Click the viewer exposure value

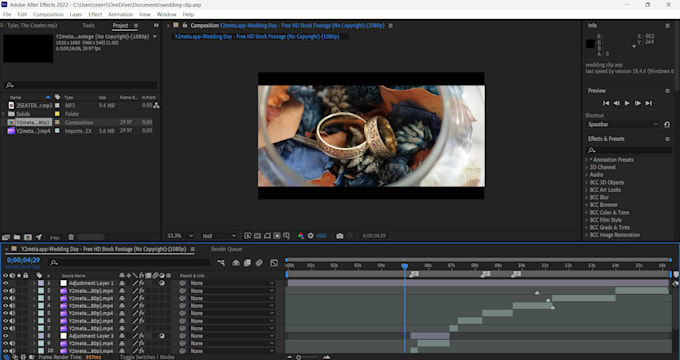coord(321,236)
